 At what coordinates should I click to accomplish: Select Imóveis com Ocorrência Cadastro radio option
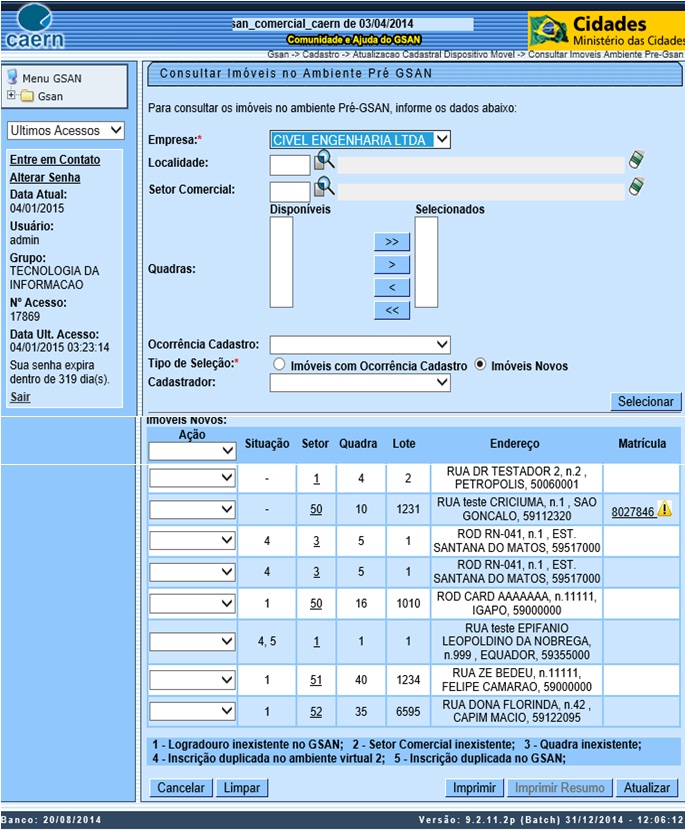[280, 365]
